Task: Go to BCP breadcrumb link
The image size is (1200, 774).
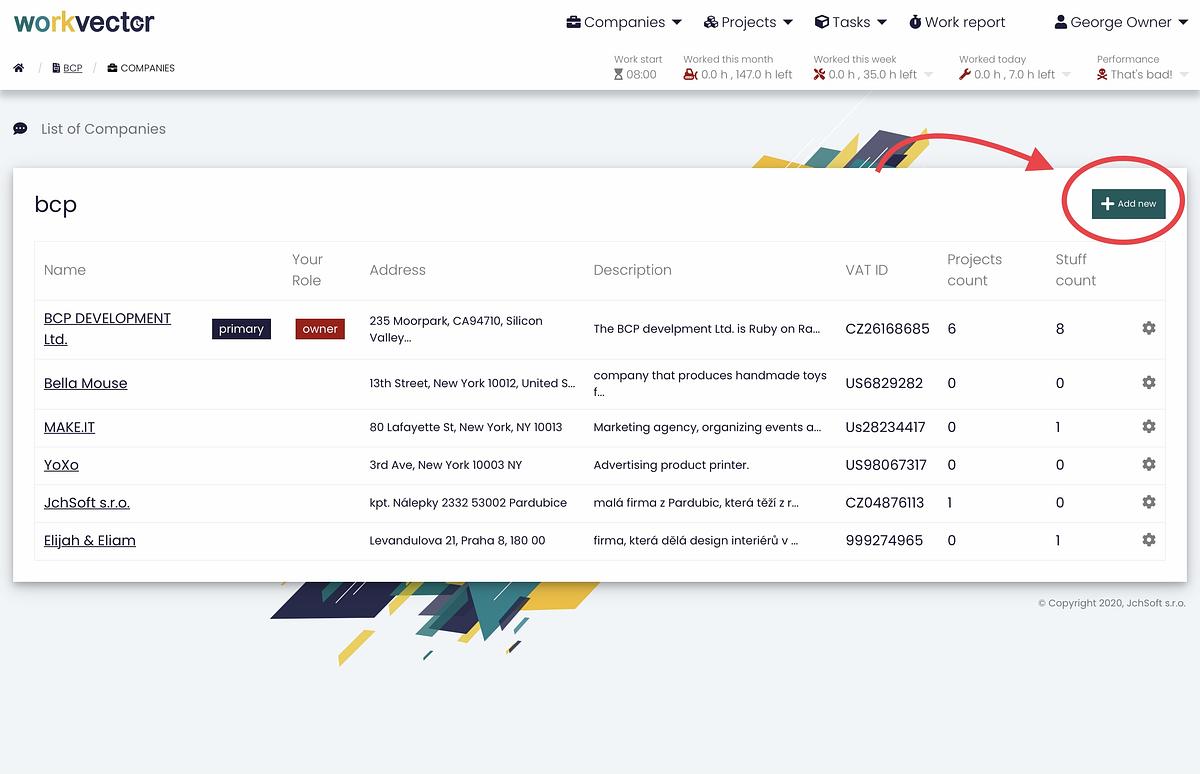Action: pyautogui.click(x=72, y=68)
